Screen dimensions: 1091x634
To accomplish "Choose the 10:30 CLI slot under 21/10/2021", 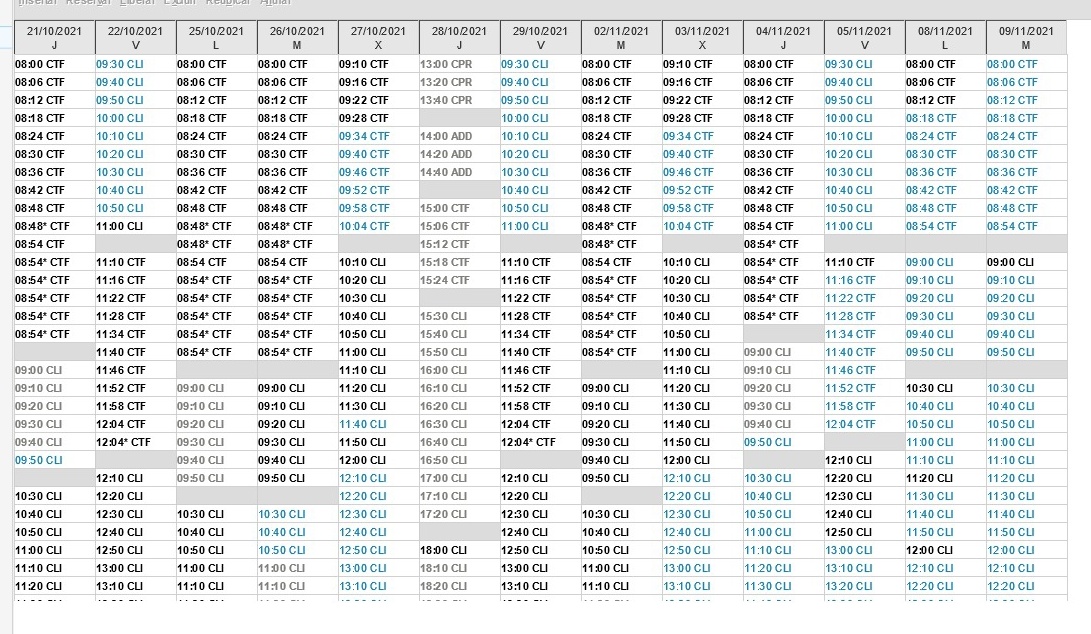I will pos(54,496).
